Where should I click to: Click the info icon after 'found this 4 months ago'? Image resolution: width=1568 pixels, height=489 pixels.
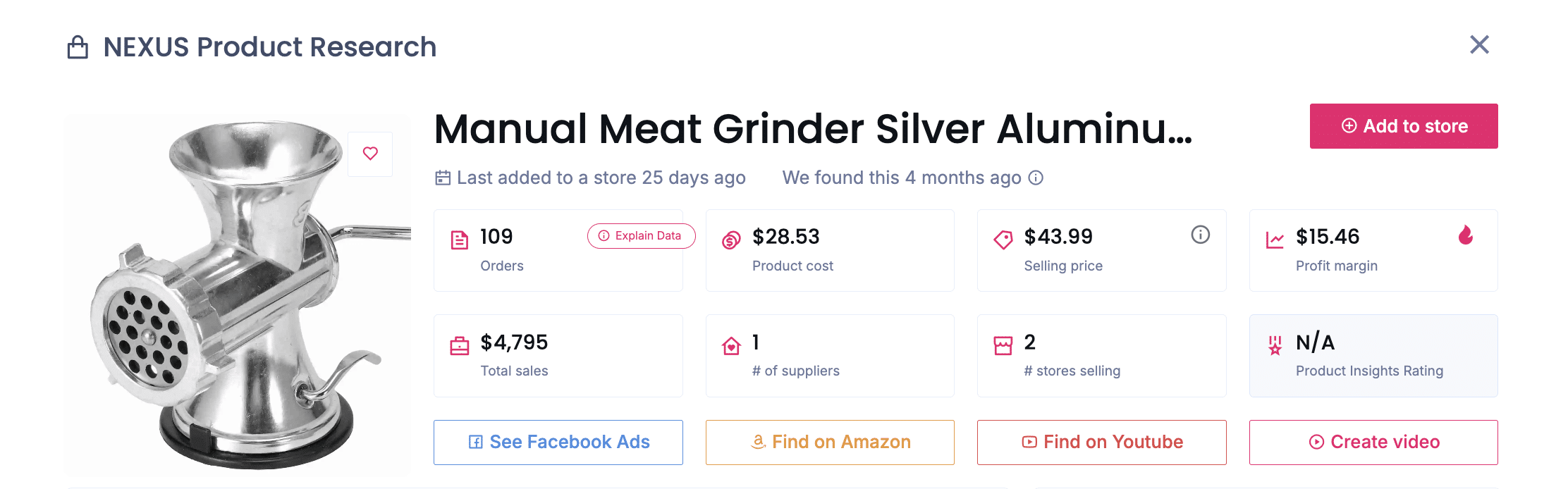coord(1036,178)
